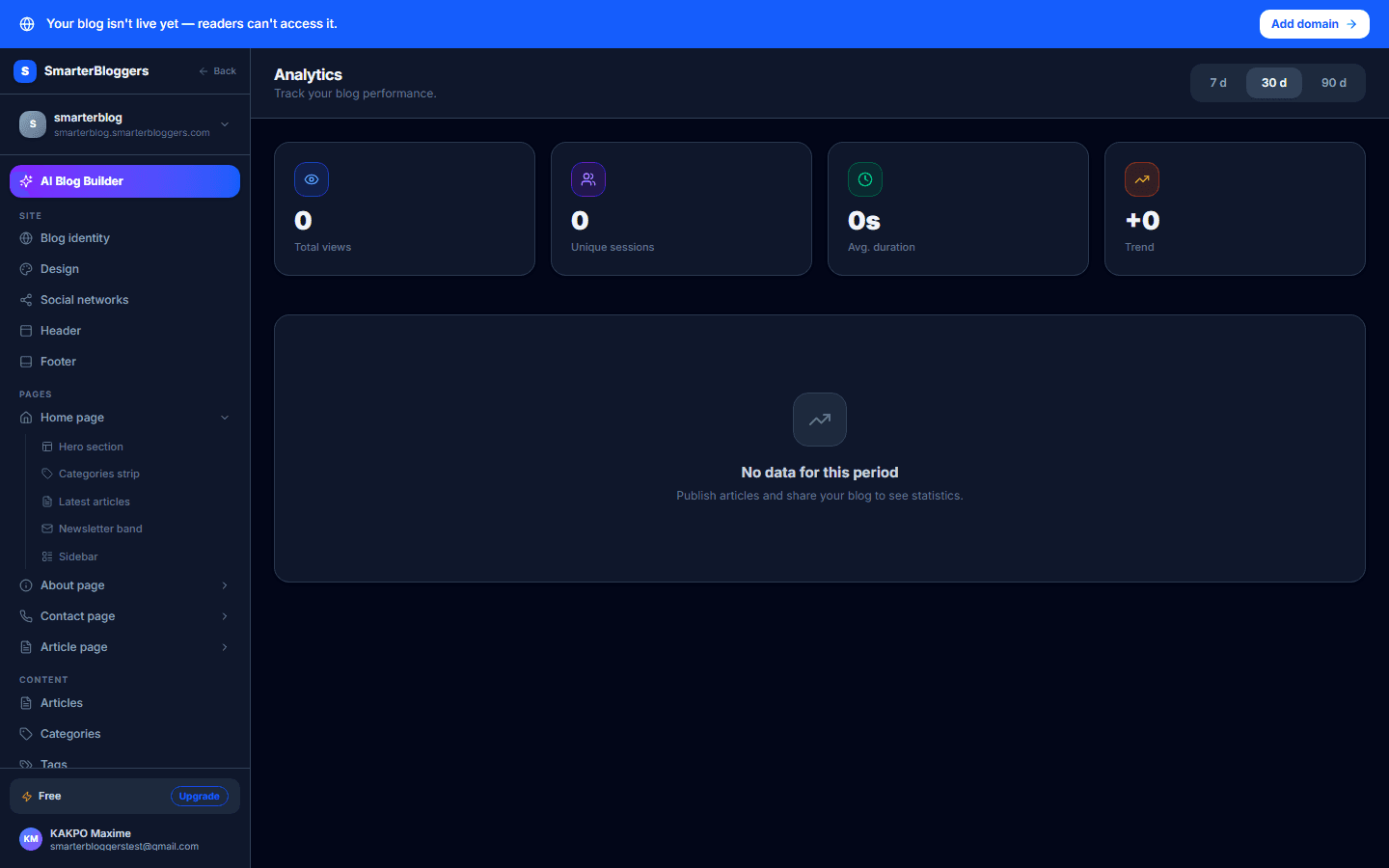Click the palette icon beside Design
The image size is (1389, 868).
26,269
